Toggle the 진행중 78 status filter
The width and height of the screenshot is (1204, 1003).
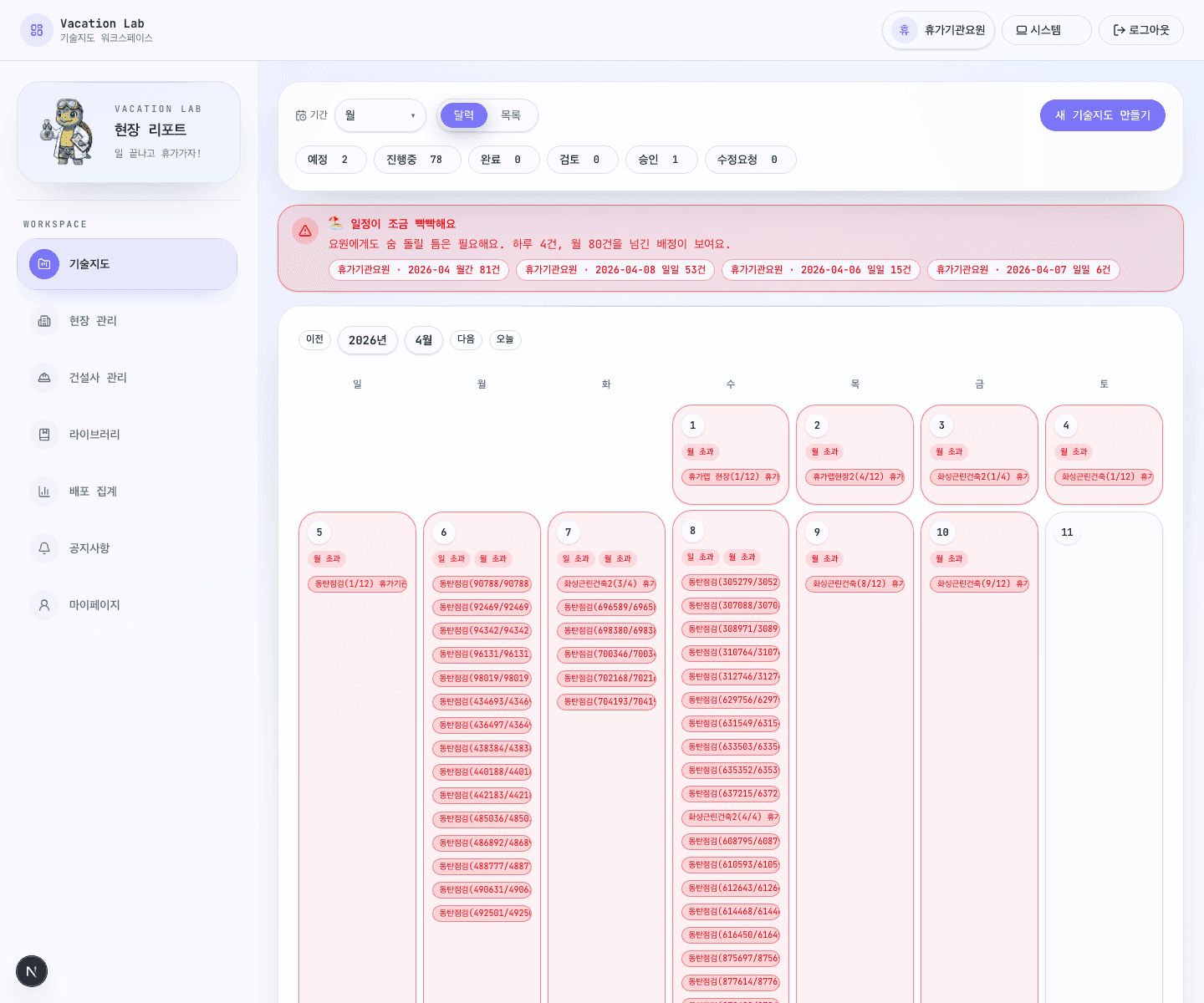(x=417, y=159)
